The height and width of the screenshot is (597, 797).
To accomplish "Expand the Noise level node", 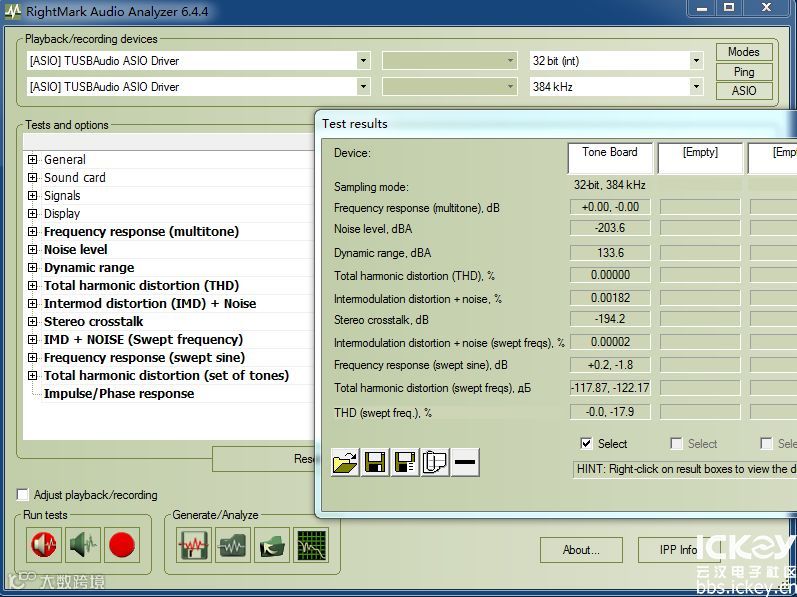I will point(33,249).
